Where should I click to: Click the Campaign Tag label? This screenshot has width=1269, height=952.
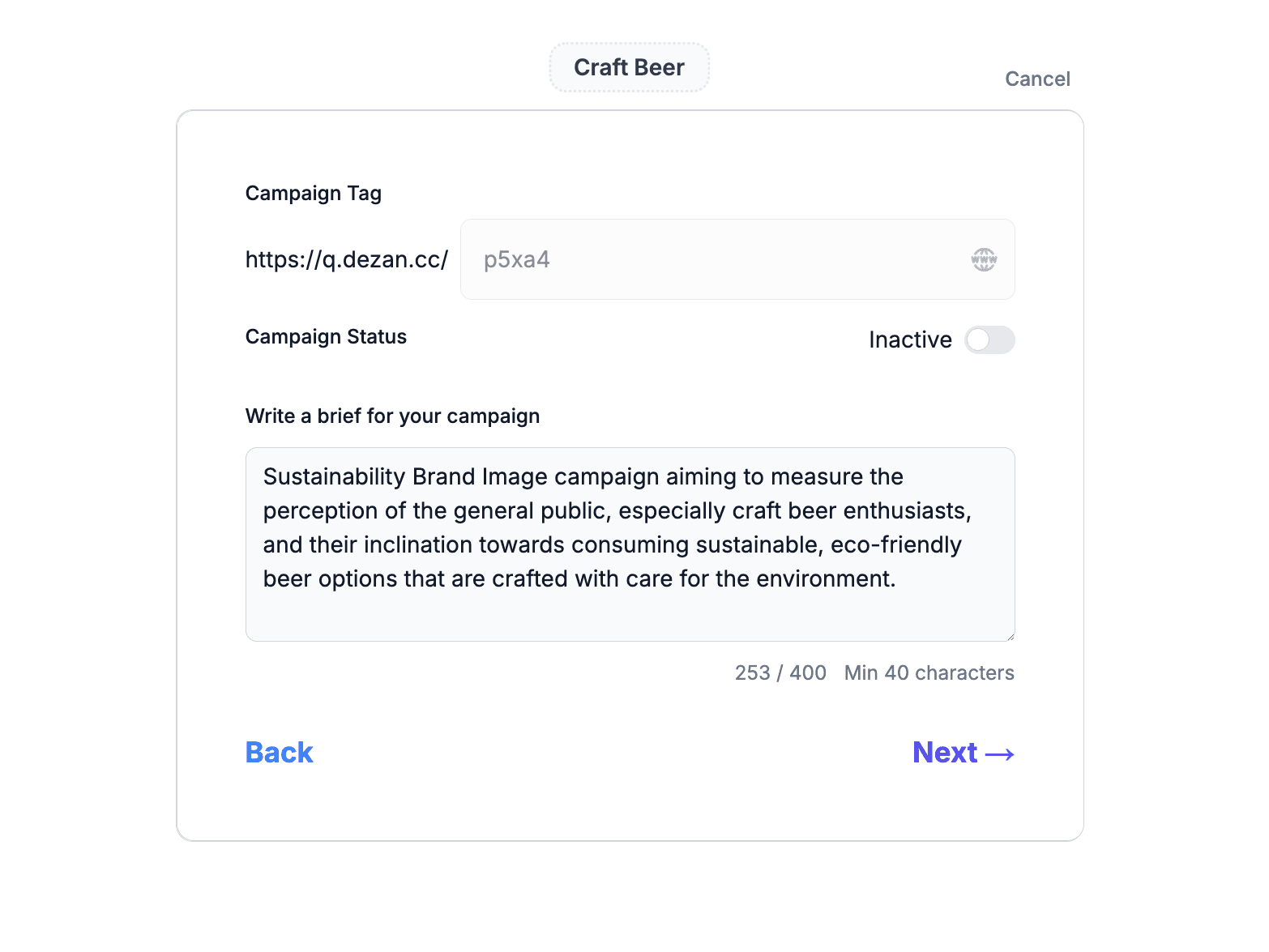coord(314,194)
